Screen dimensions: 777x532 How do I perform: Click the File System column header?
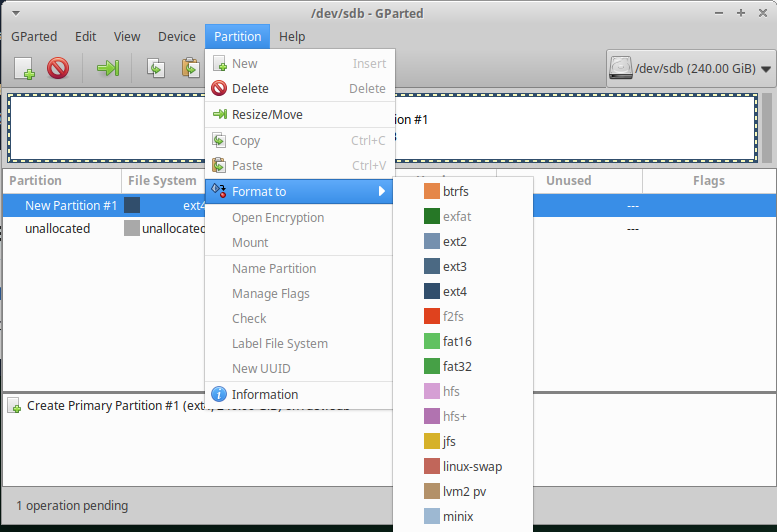164,181
